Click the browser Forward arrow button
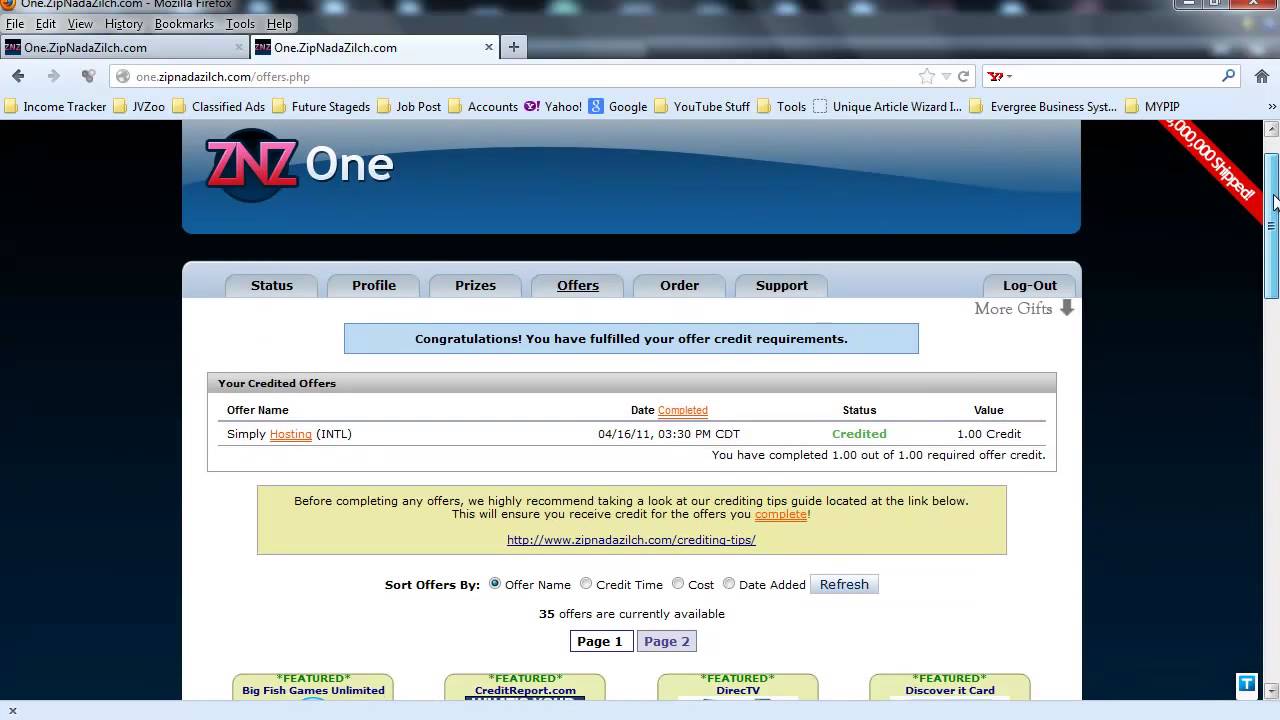The width and height of the screenshot is (1280, 720). tap(54, 76)
